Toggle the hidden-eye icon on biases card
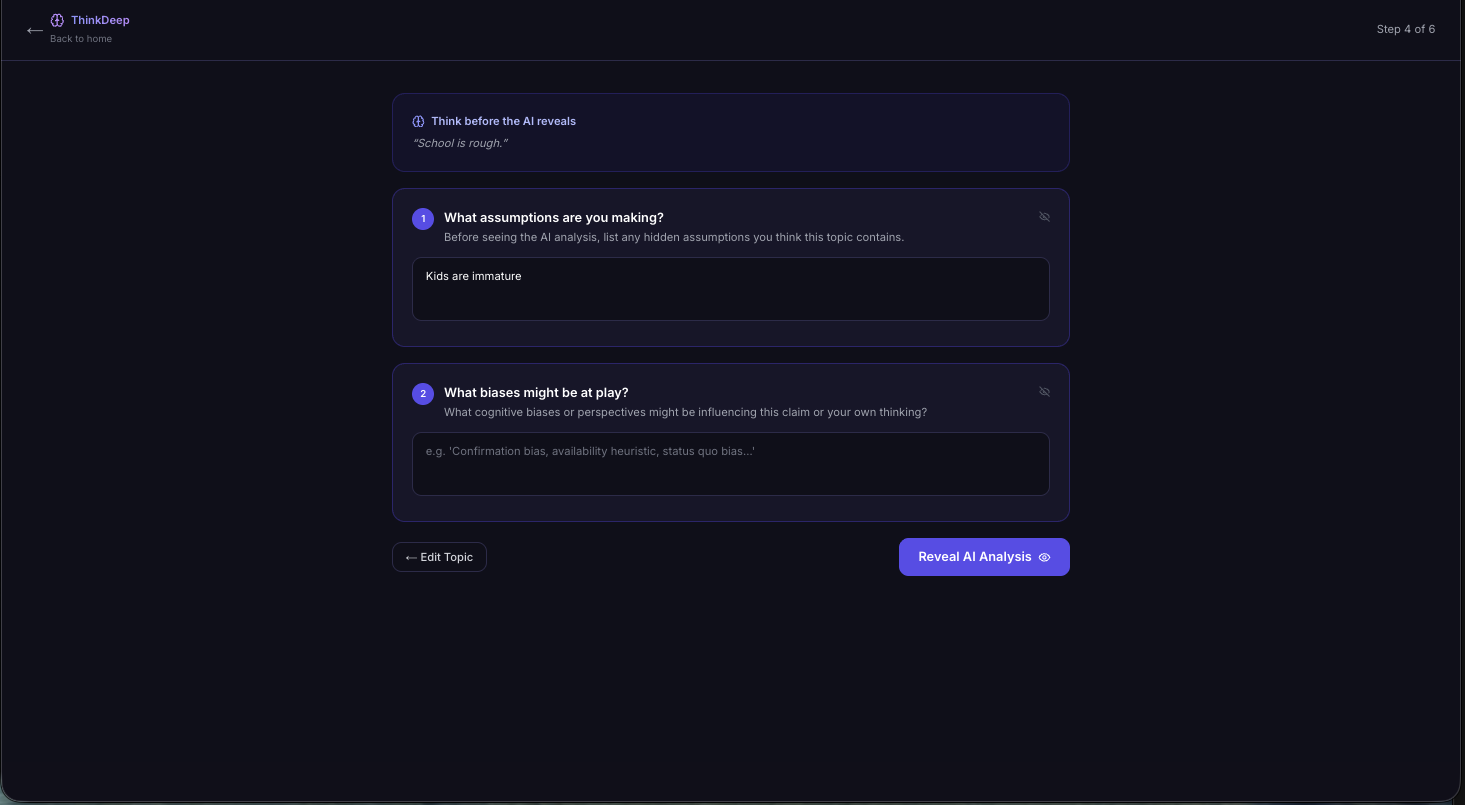Screen dimensions: 1465x805 point(1044,392)
